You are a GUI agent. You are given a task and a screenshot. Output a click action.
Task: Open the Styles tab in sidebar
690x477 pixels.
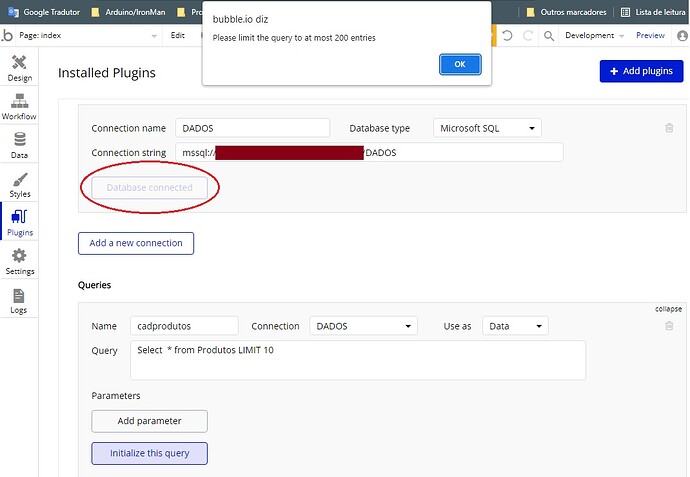pos(19,185)
